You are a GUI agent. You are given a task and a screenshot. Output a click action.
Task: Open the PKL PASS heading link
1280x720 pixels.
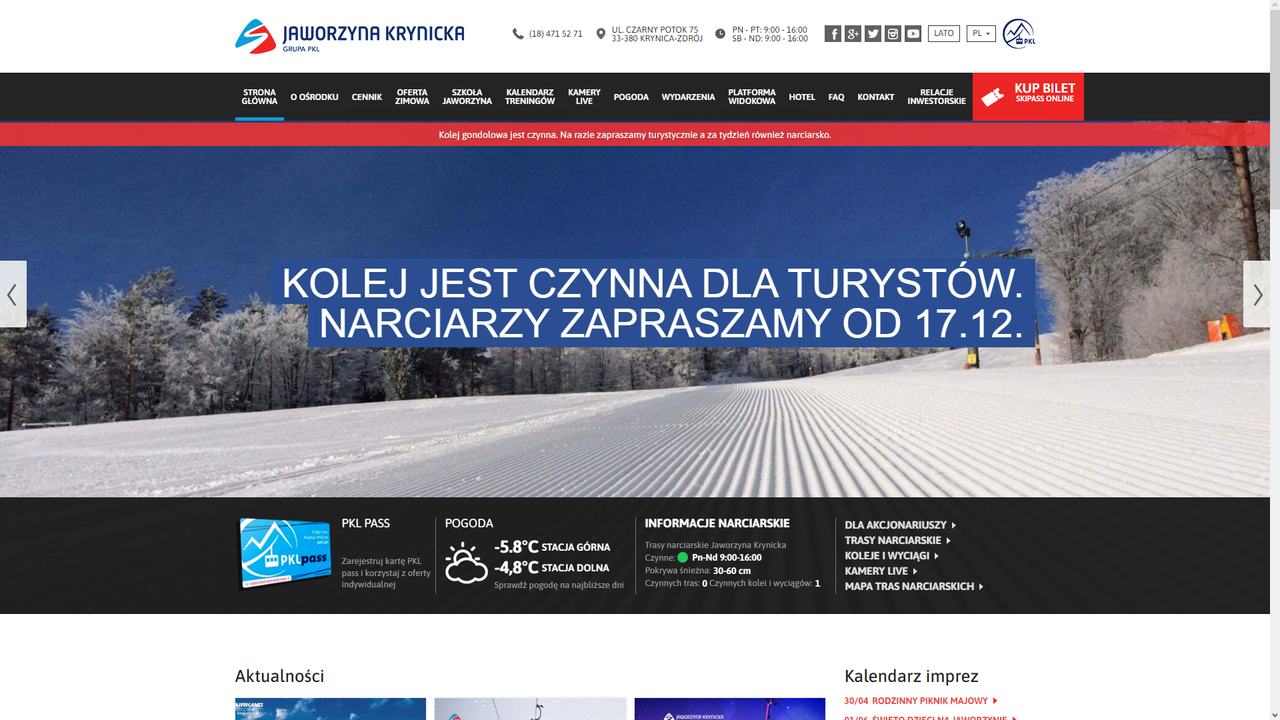(366, 523)
